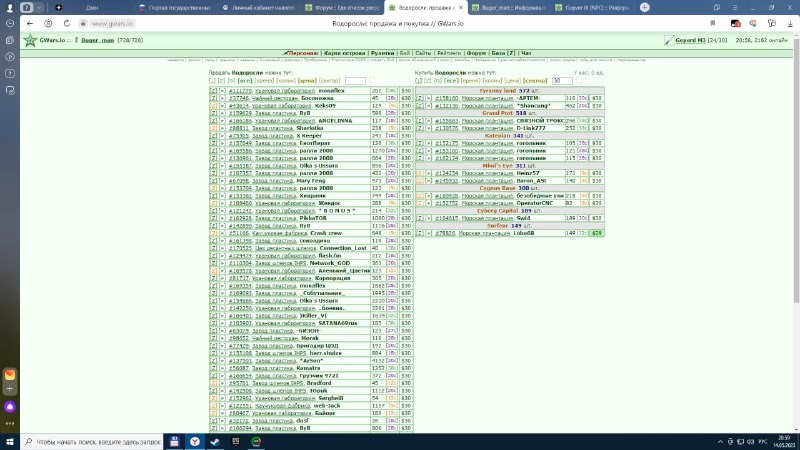
Task: Click the [Z] icon in -АРТЕМ- row
Action: click(420, 98)
